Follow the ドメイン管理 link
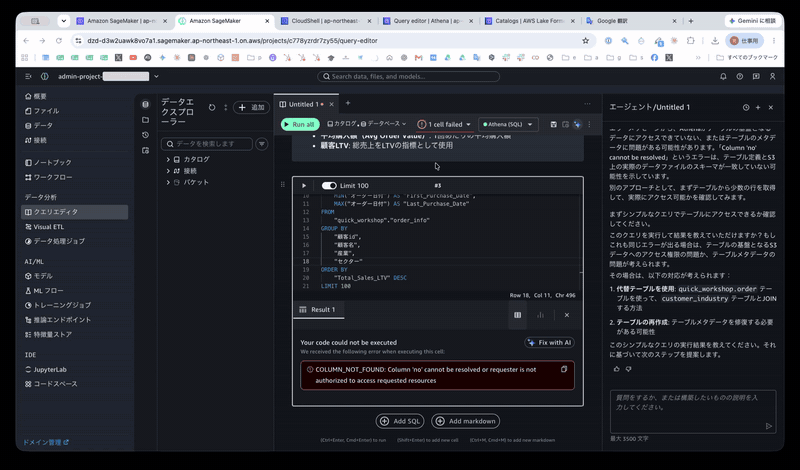 point(45,442)
